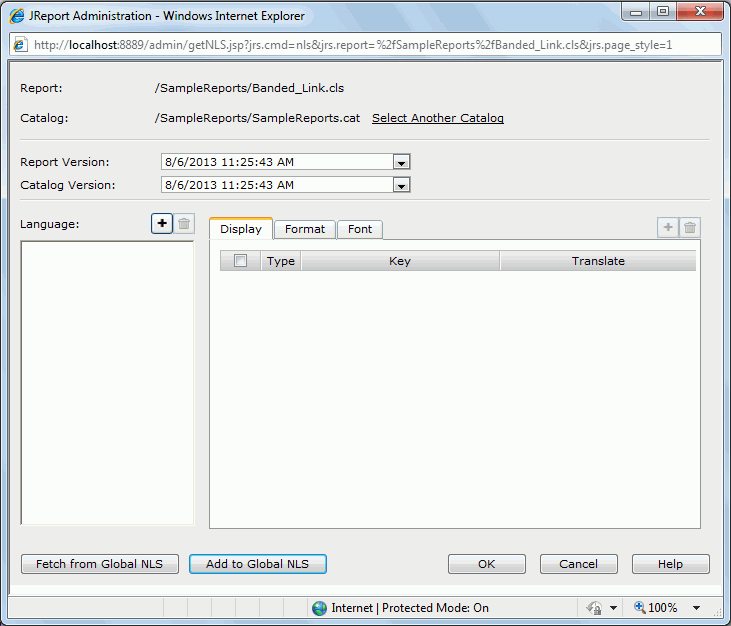Click Add to Global NLS button
The image size is (731, 626).
click(x=258, y=564)
